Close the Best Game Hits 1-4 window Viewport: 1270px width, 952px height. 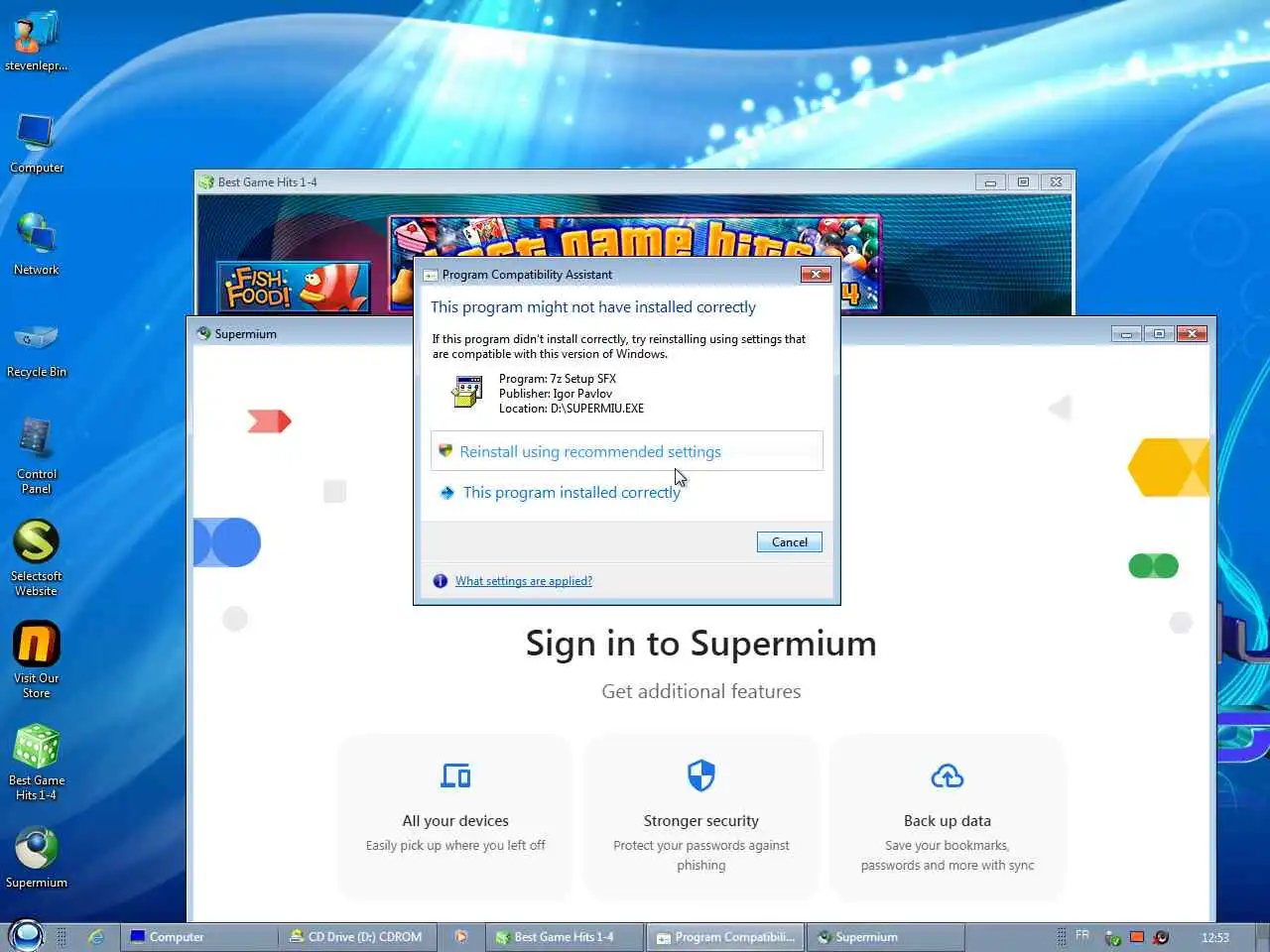[1057, 182]
